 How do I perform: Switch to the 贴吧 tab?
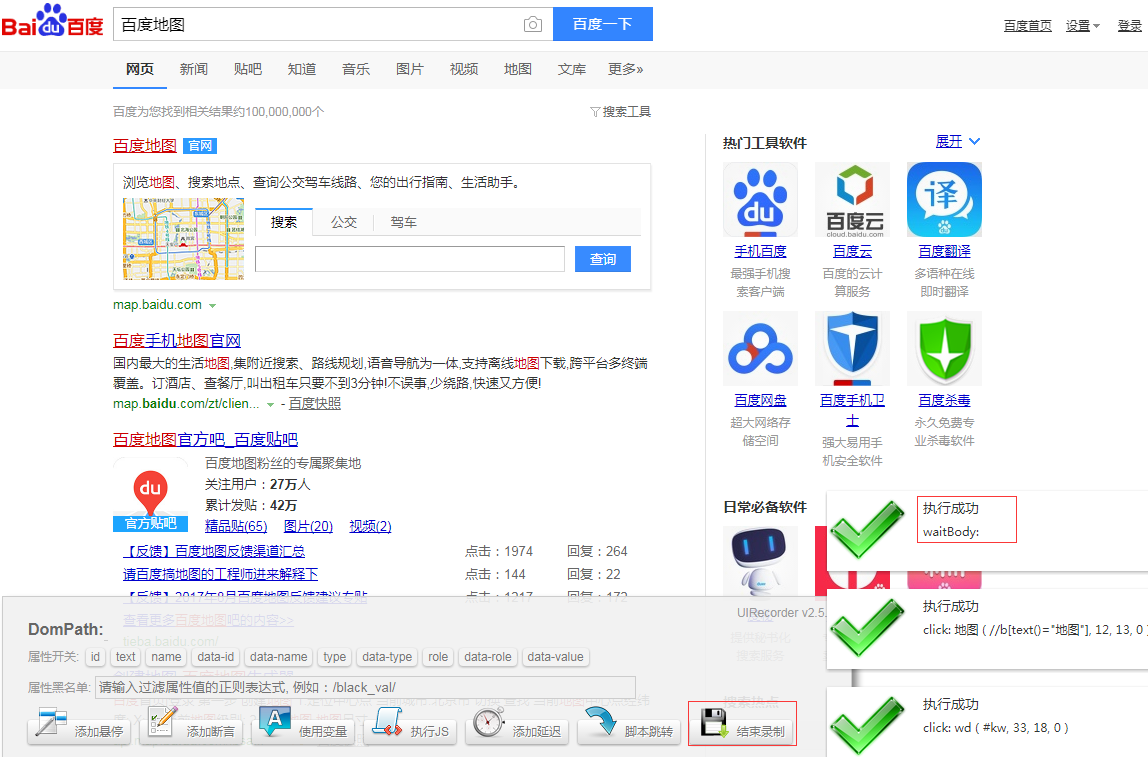[247, 69]
